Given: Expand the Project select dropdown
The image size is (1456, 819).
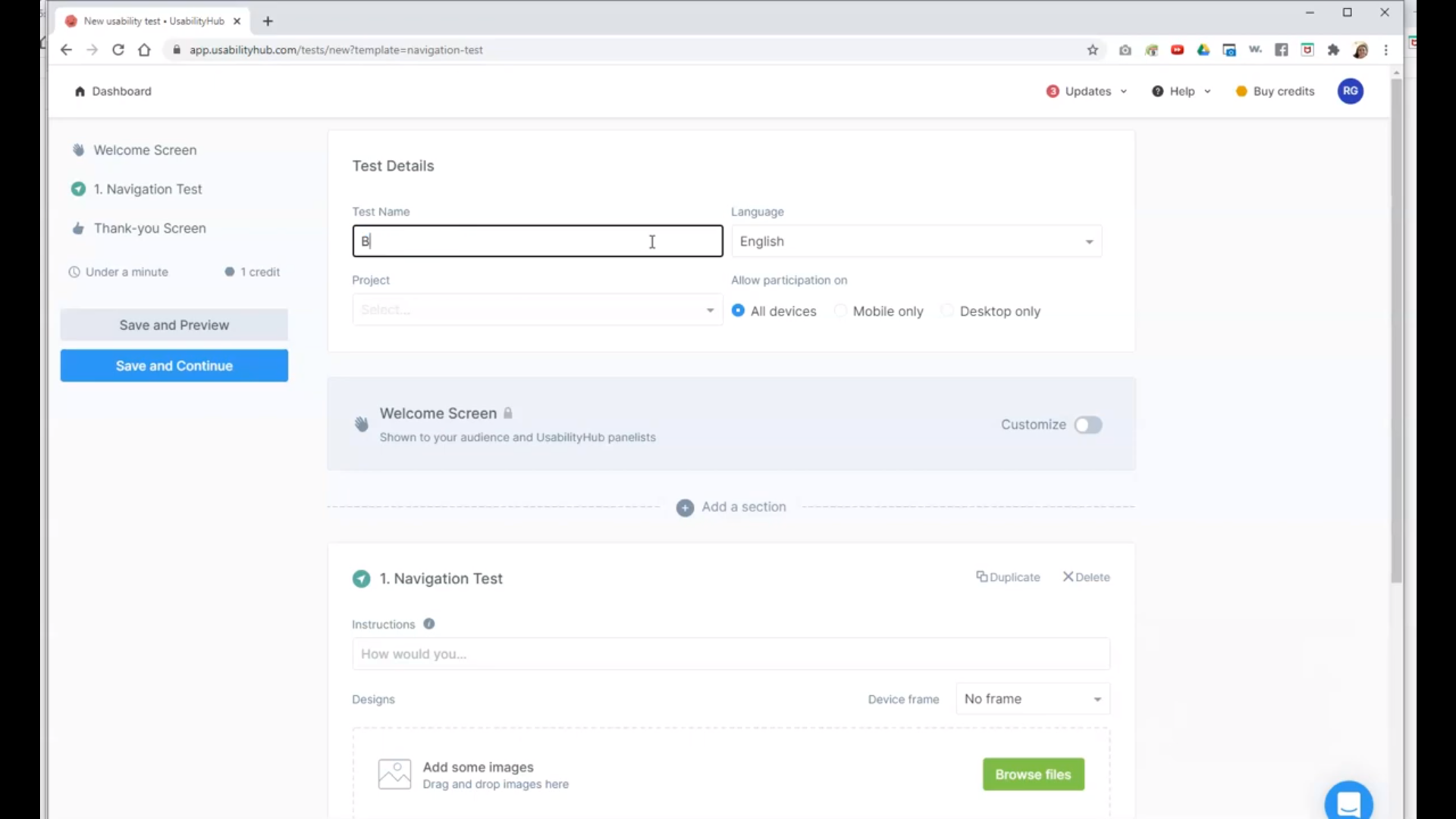Looking at the screenshot, I should (537, 310).
